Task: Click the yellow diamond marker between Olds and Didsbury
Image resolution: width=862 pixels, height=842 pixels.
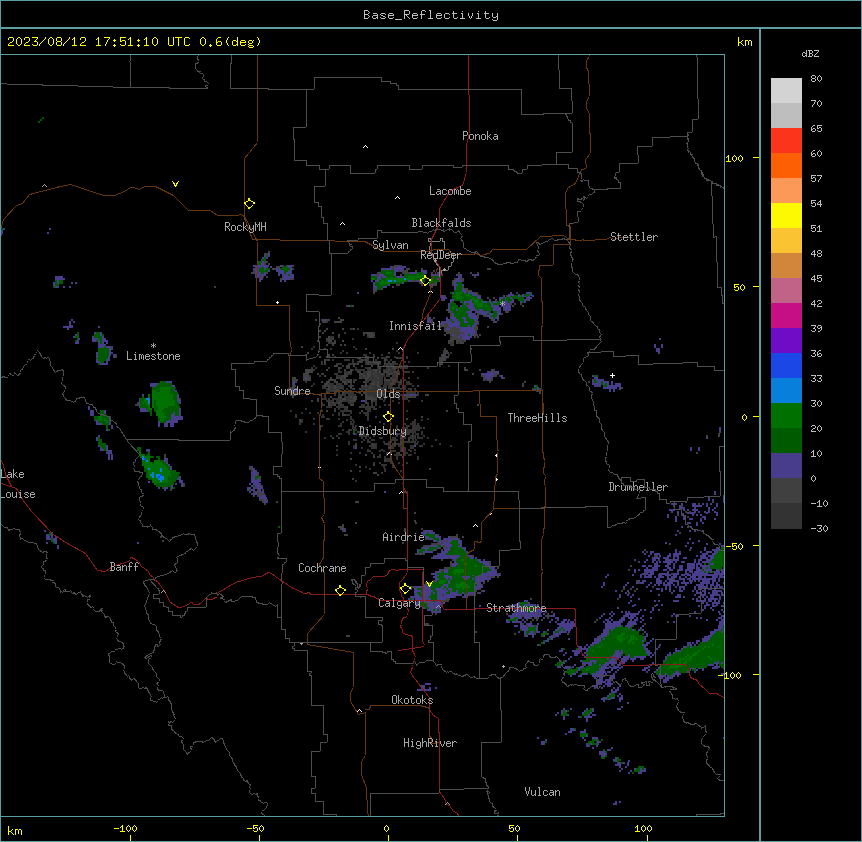Action: [x=388, y=417]
